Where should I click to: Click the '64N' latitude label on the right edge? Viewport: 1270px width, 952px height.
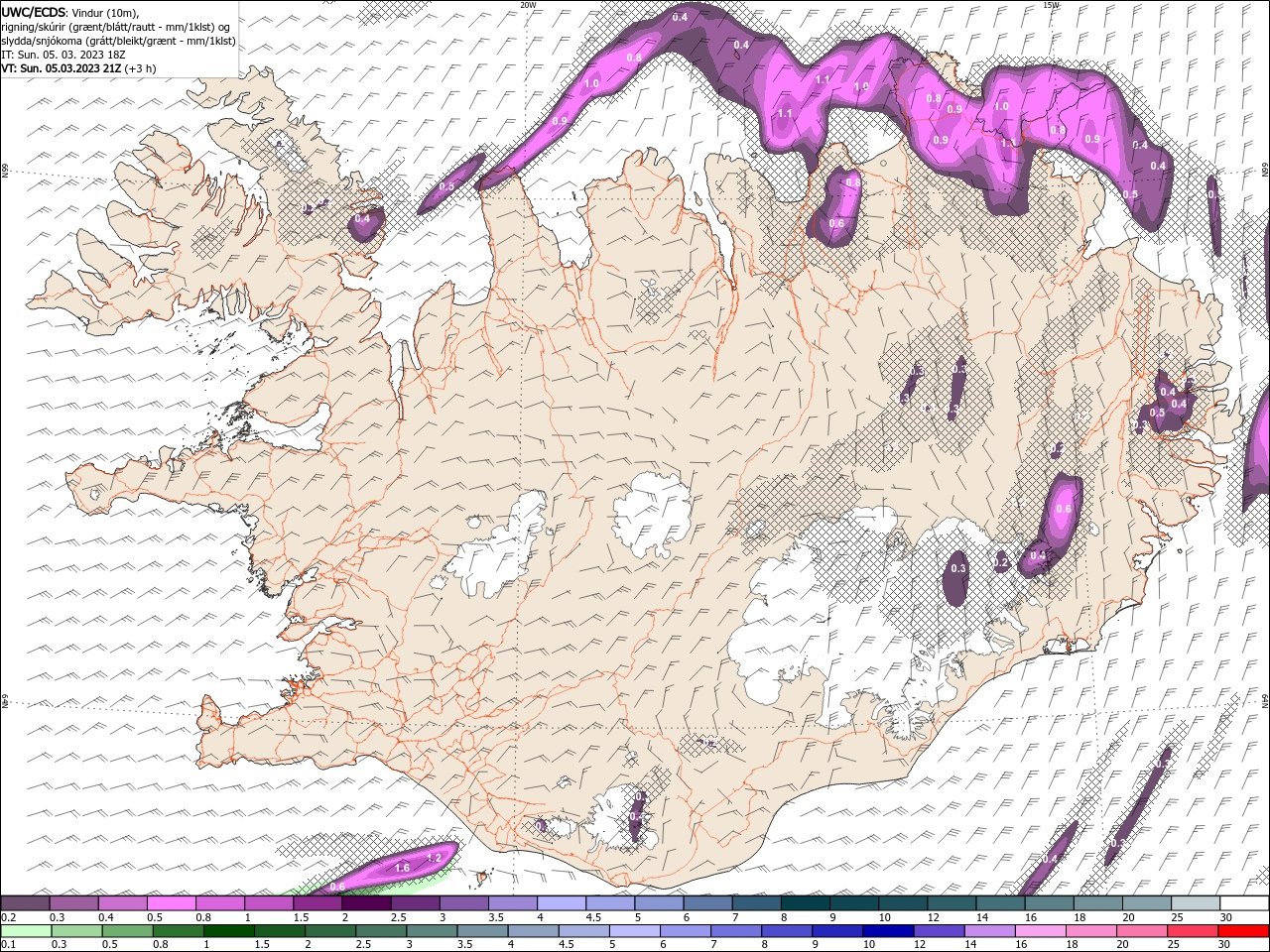point(1265,701)
